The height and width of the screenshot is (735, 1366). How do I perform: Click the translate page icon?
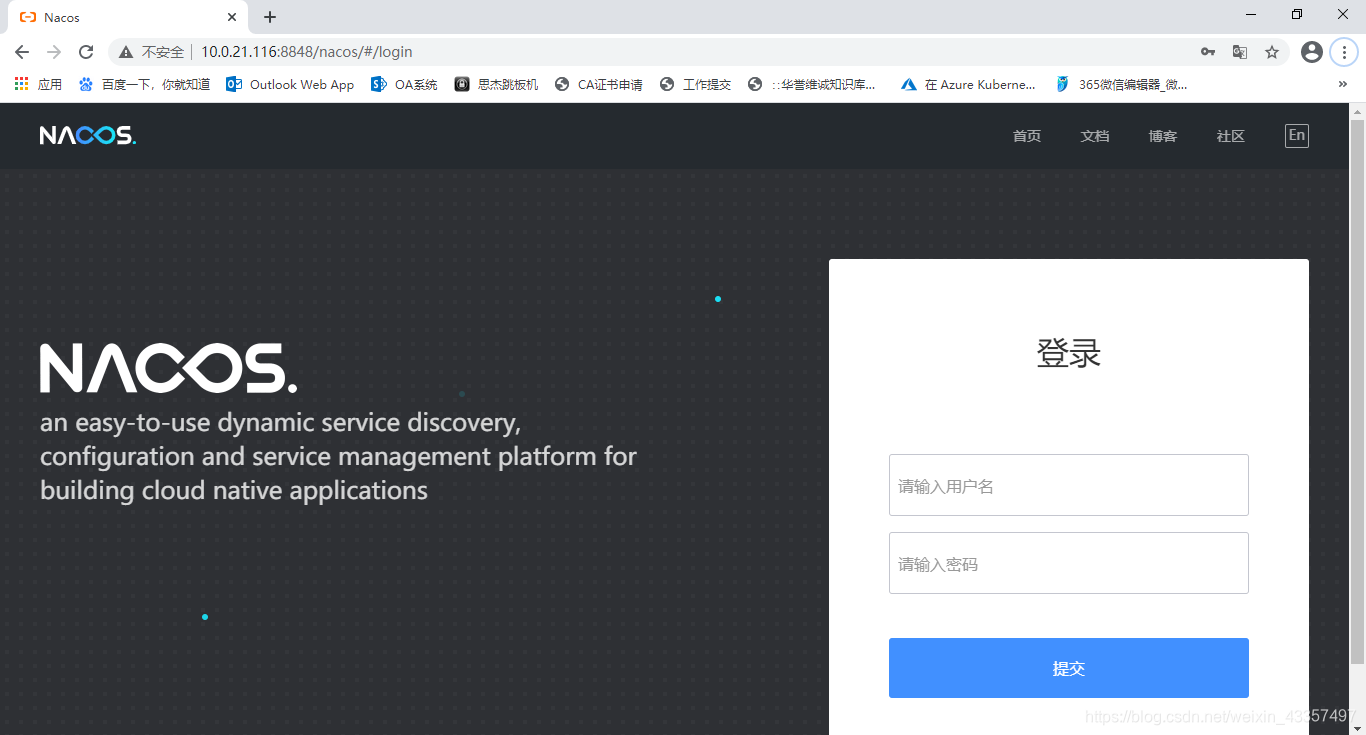point(1240,52)
